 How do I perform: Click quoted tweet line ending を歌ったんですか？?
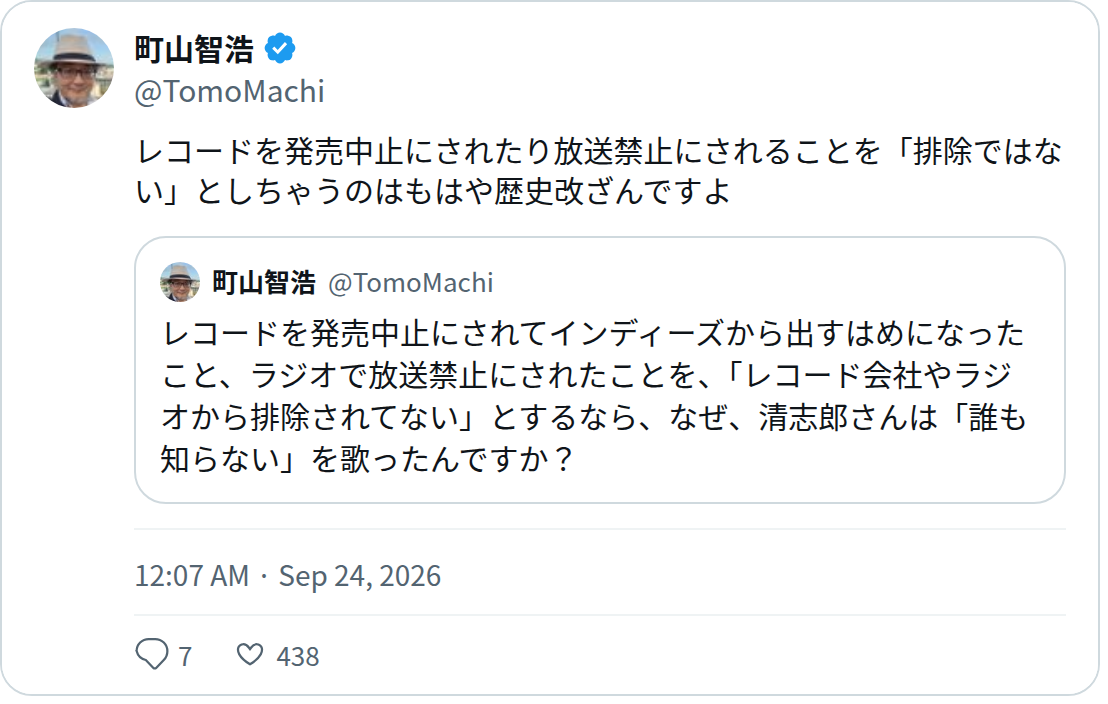(x=367, y=459)
